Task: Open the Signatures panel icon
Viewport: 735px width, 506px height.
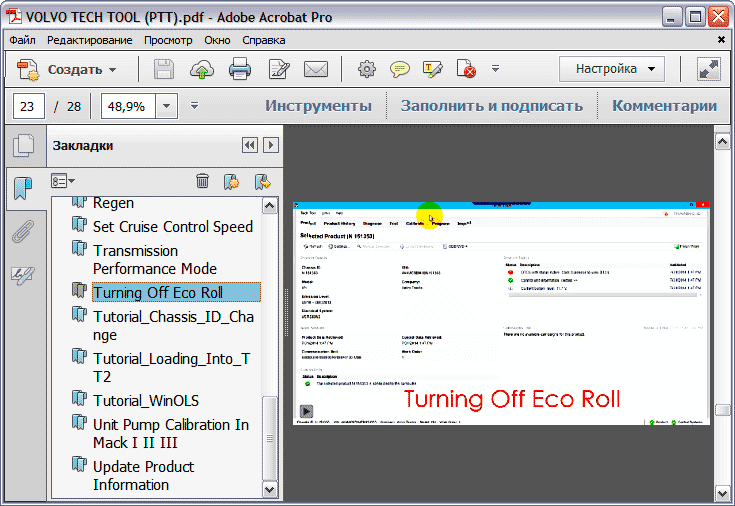Action: click(x=22, y=275)
